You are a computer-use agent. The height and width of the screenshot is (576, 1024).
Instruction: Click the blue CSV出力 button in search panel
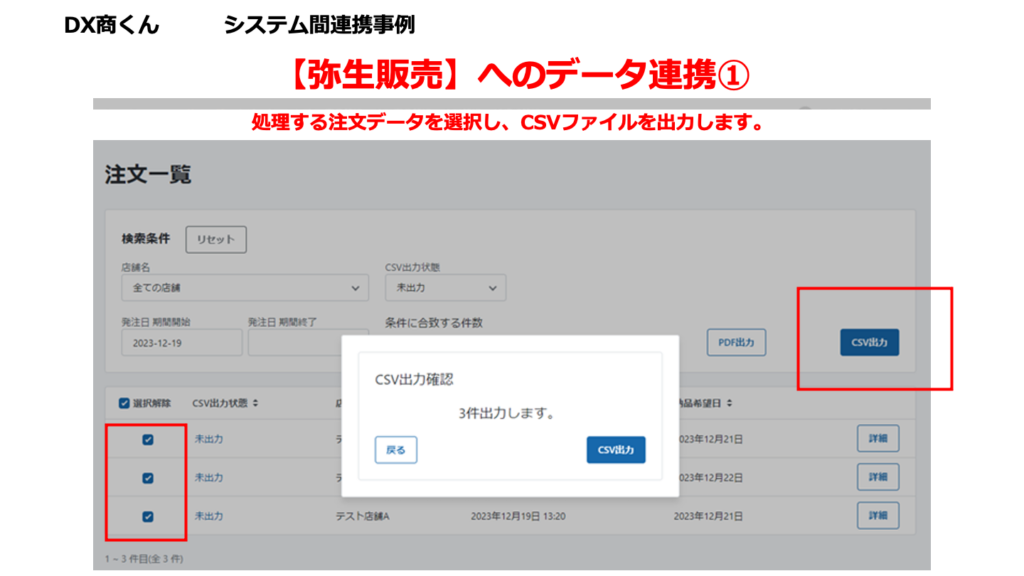coord(869,343)
